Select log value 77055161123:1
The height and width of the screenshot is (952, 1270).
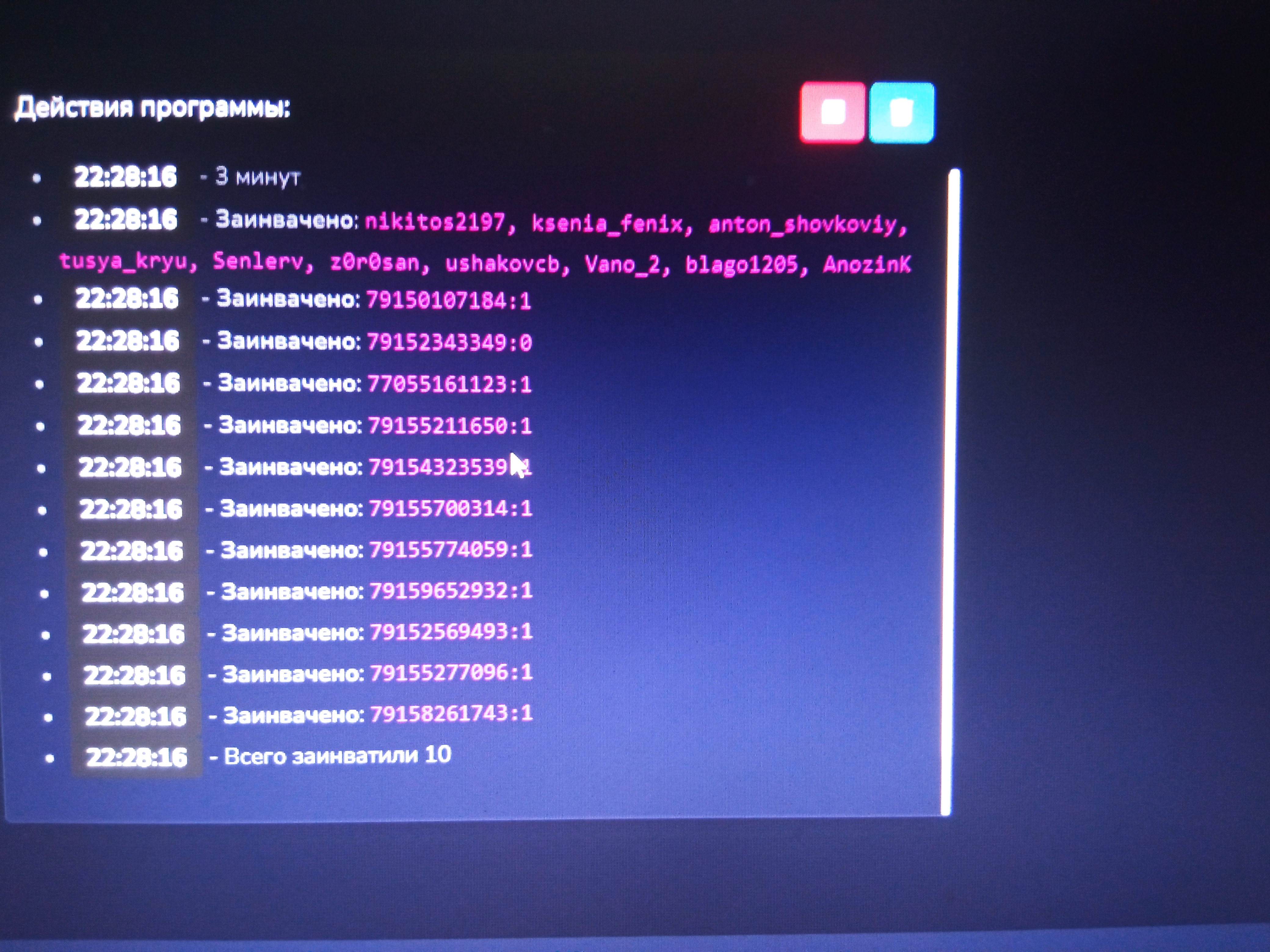pos(450,384)
